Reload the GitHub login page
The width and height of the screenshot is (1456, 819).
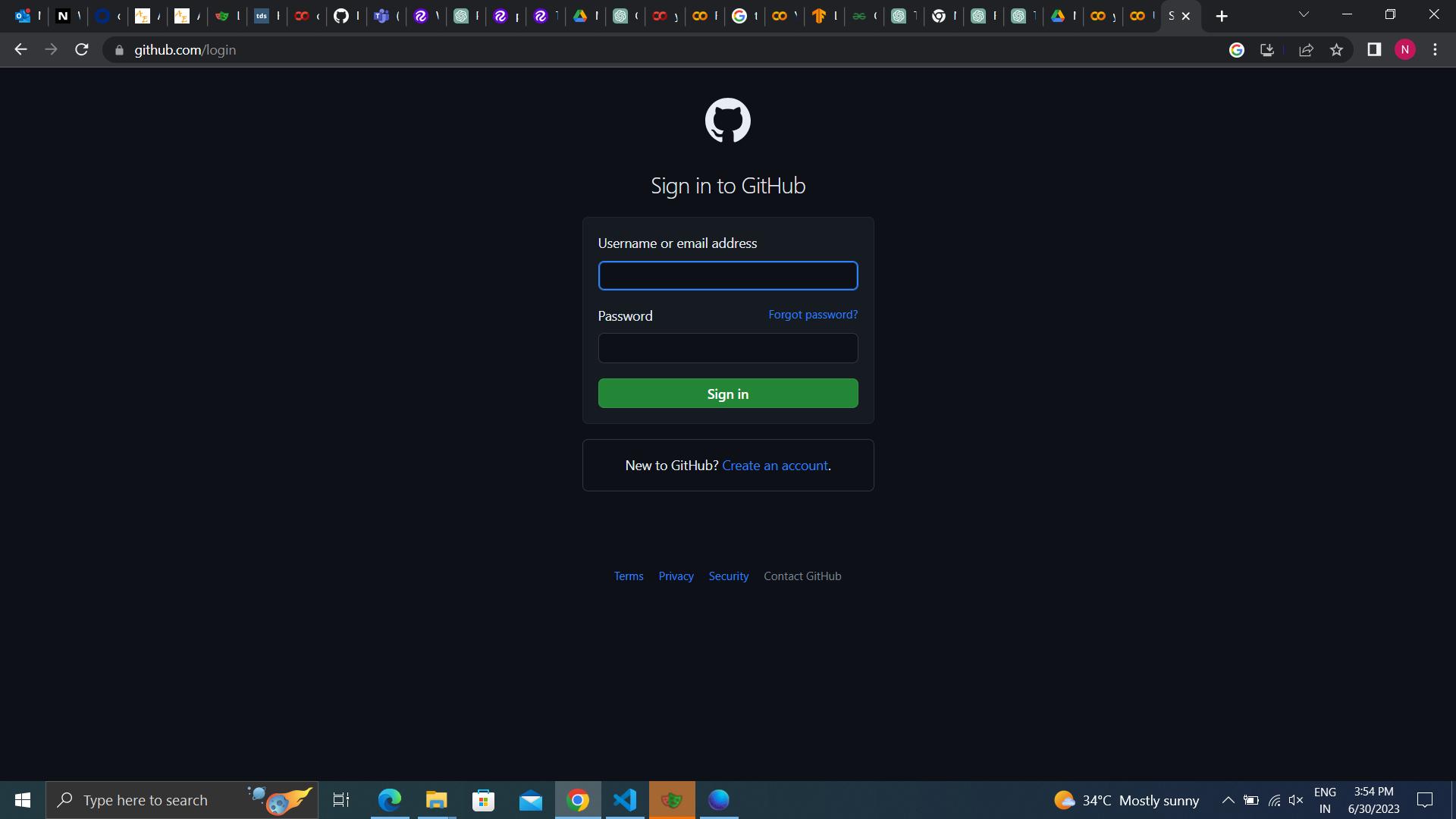click(x=82, y=50)
